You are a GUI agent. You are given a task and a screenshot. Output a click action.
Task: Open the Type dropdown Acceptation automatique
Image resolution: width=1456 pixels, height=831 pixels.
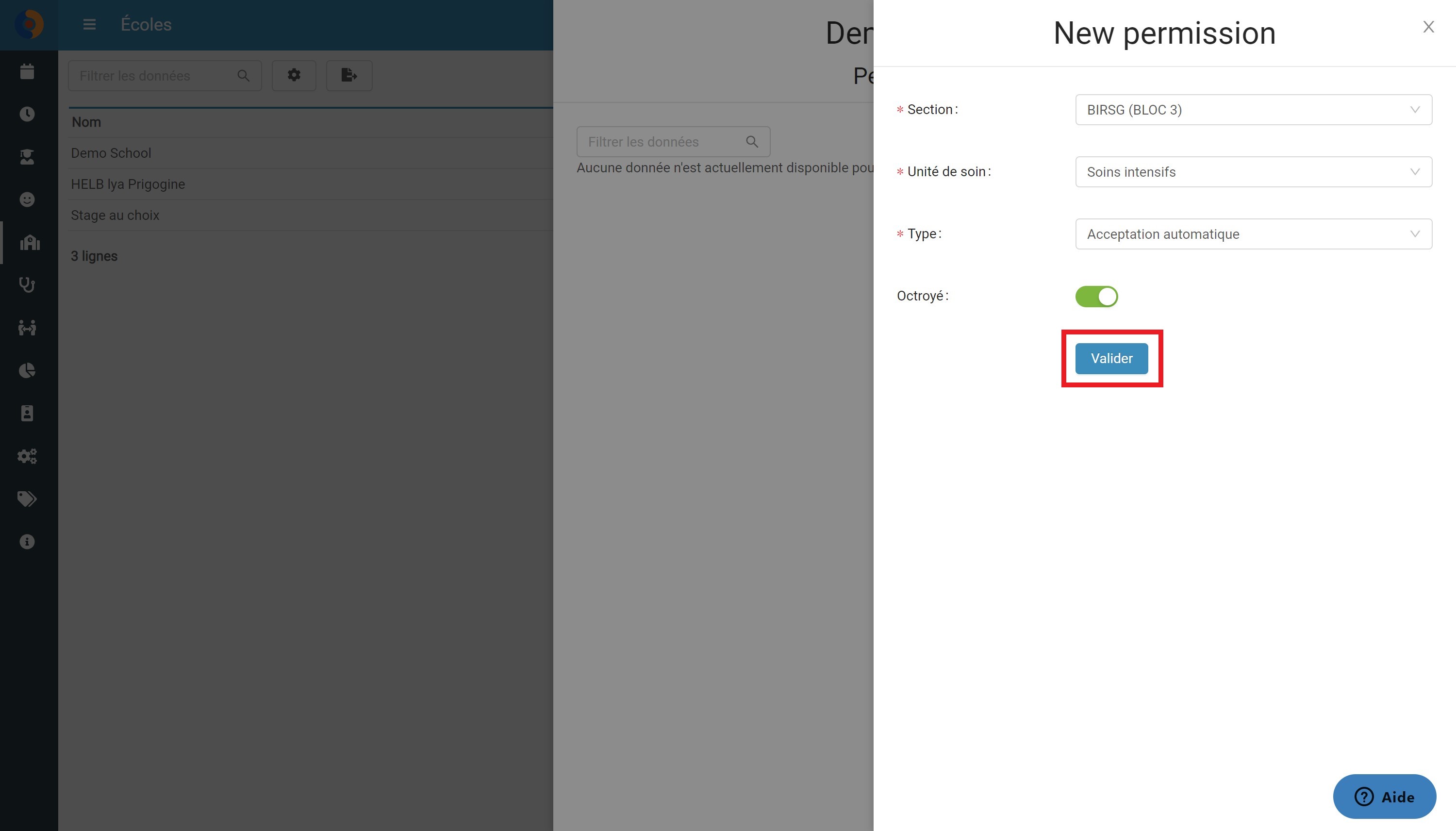[x=1254, y=234]
